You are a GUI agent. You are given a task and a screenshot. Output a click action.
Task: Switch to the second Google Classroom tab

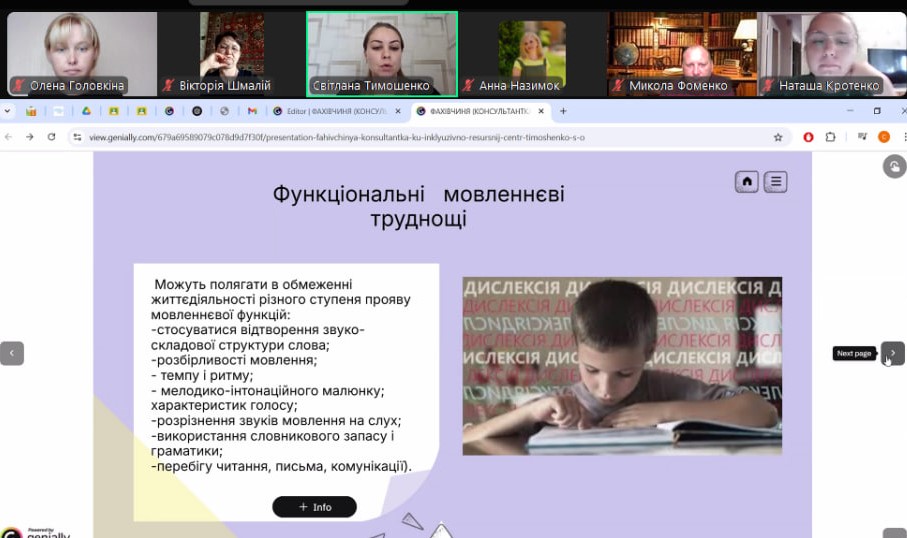[x=142, y=111]
